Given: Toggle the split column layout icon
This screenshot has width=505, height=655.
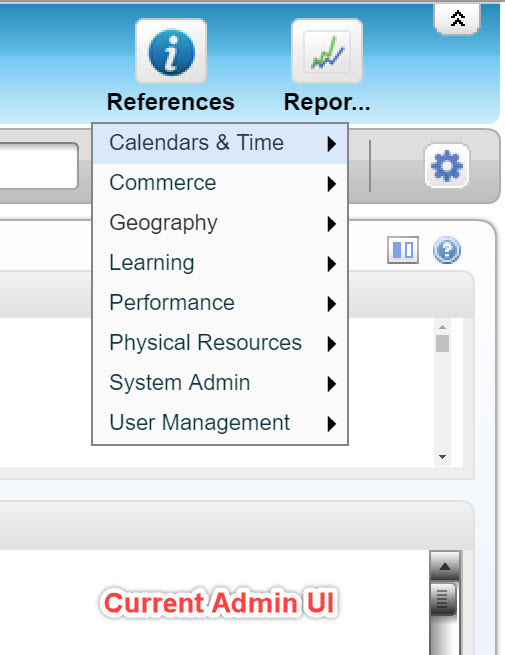Looking at the screenshot, I should 403,250.
